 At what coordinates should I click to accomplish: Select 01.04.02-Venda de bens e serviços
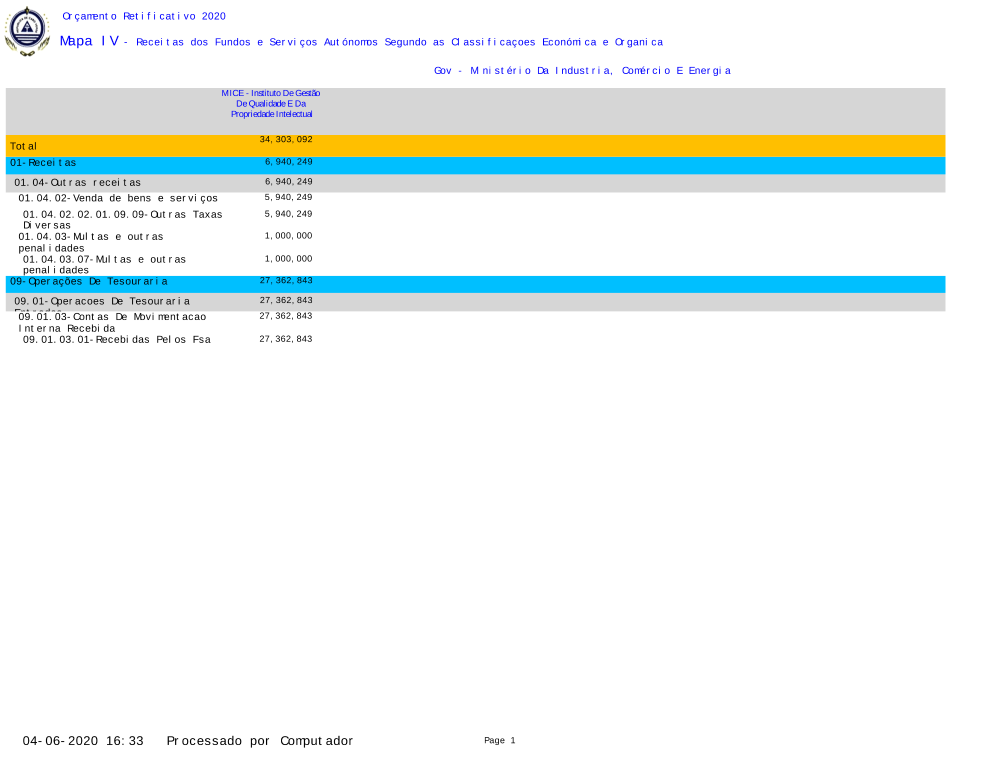point(118,198)
